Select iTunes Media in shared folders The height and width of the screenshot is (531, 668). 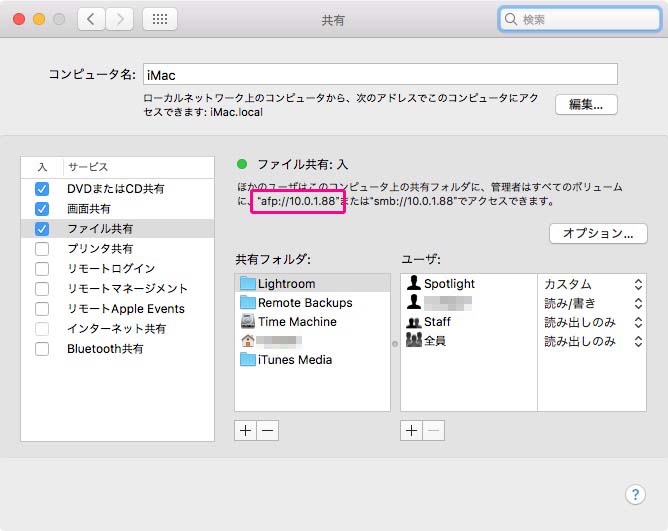pyautogui.click(x=312, y=360)
